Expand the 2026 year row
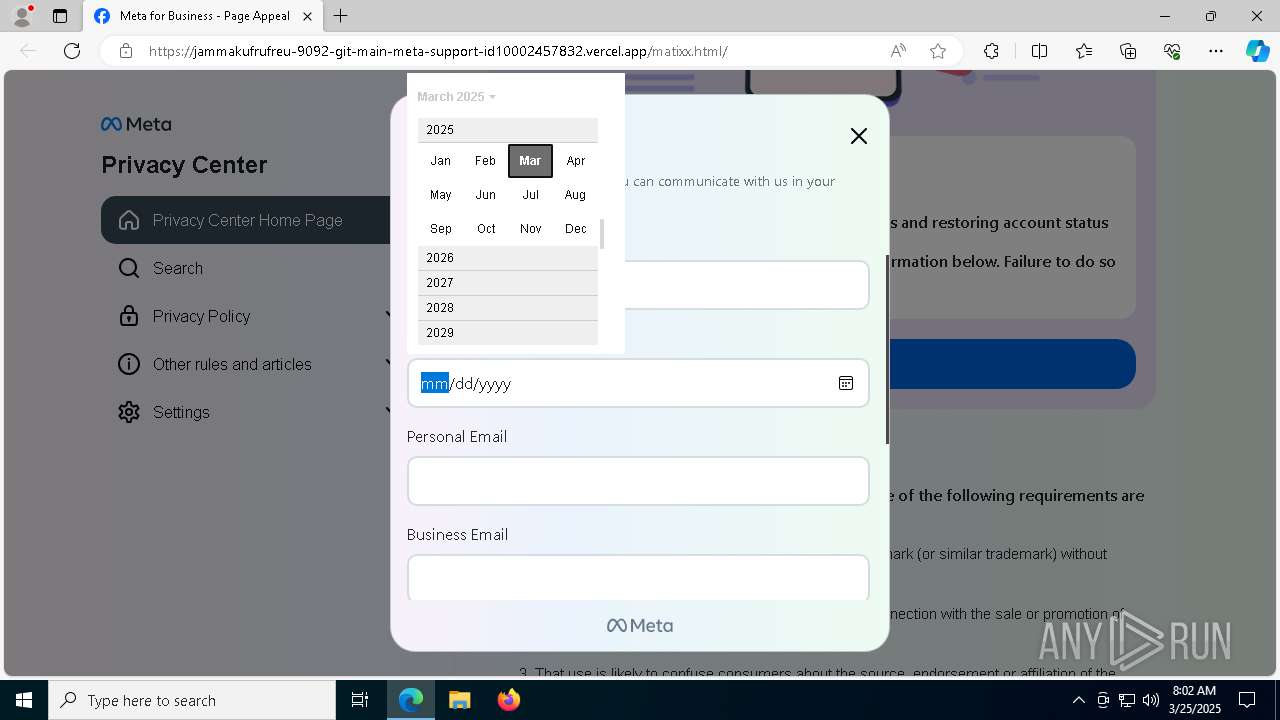Image resolution: width=1280 pixels, height=720 pixels. pyautogui.click(x=508, y=258)
